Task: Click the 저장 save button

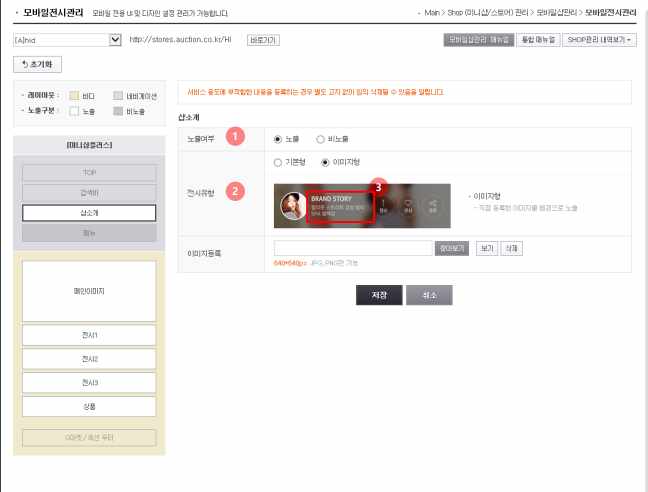Action: [379, 295]
